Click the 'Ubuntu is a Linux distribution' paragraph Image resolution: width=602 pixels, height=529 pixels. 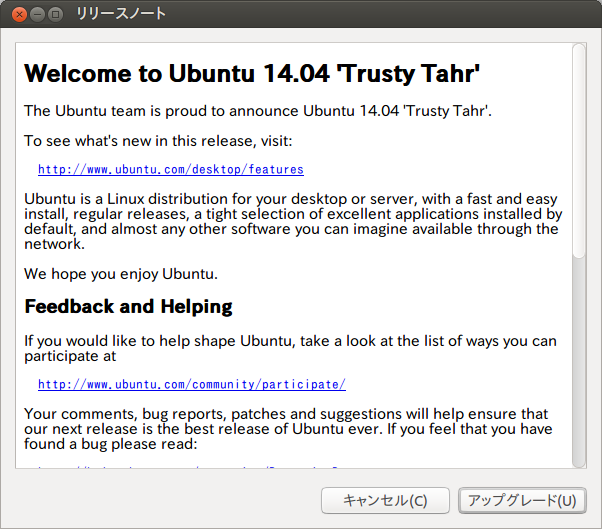(x=293, y=221)
